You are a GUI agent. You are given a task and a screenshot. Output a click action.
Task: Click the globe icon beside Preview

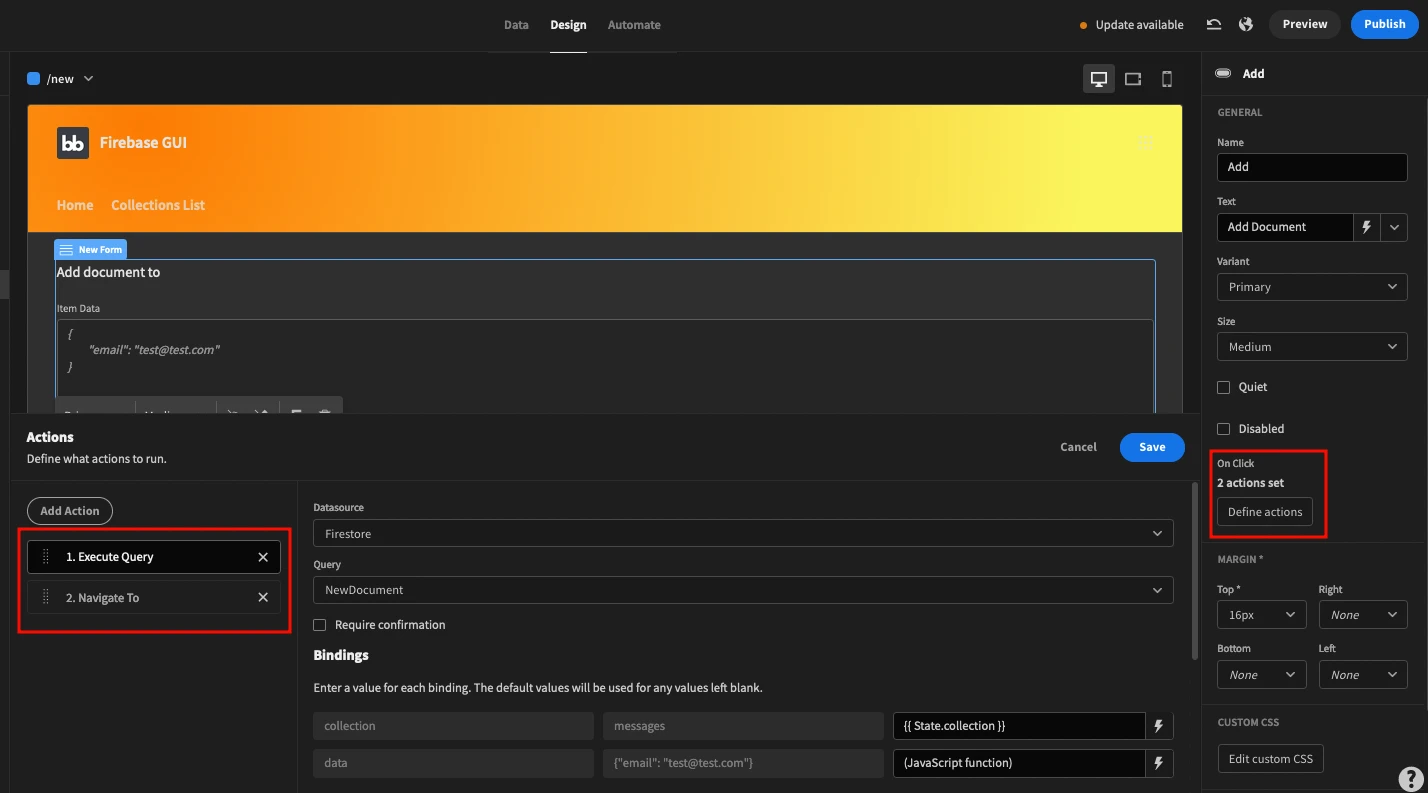coord(1245,24)
